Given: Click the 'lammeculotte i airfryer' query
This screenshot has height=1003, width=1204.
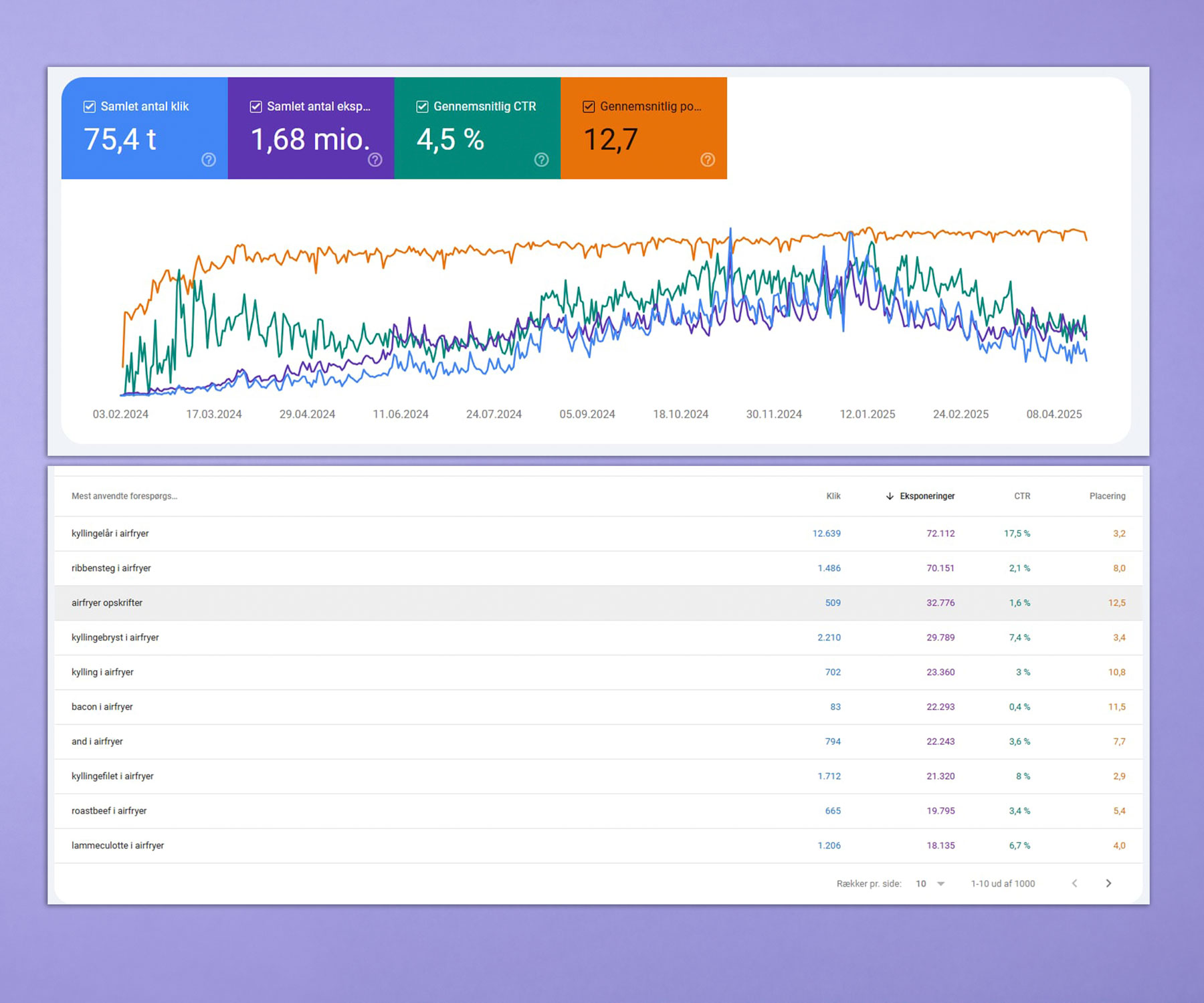Looking at the screenshot, I should tap(118, 846).
